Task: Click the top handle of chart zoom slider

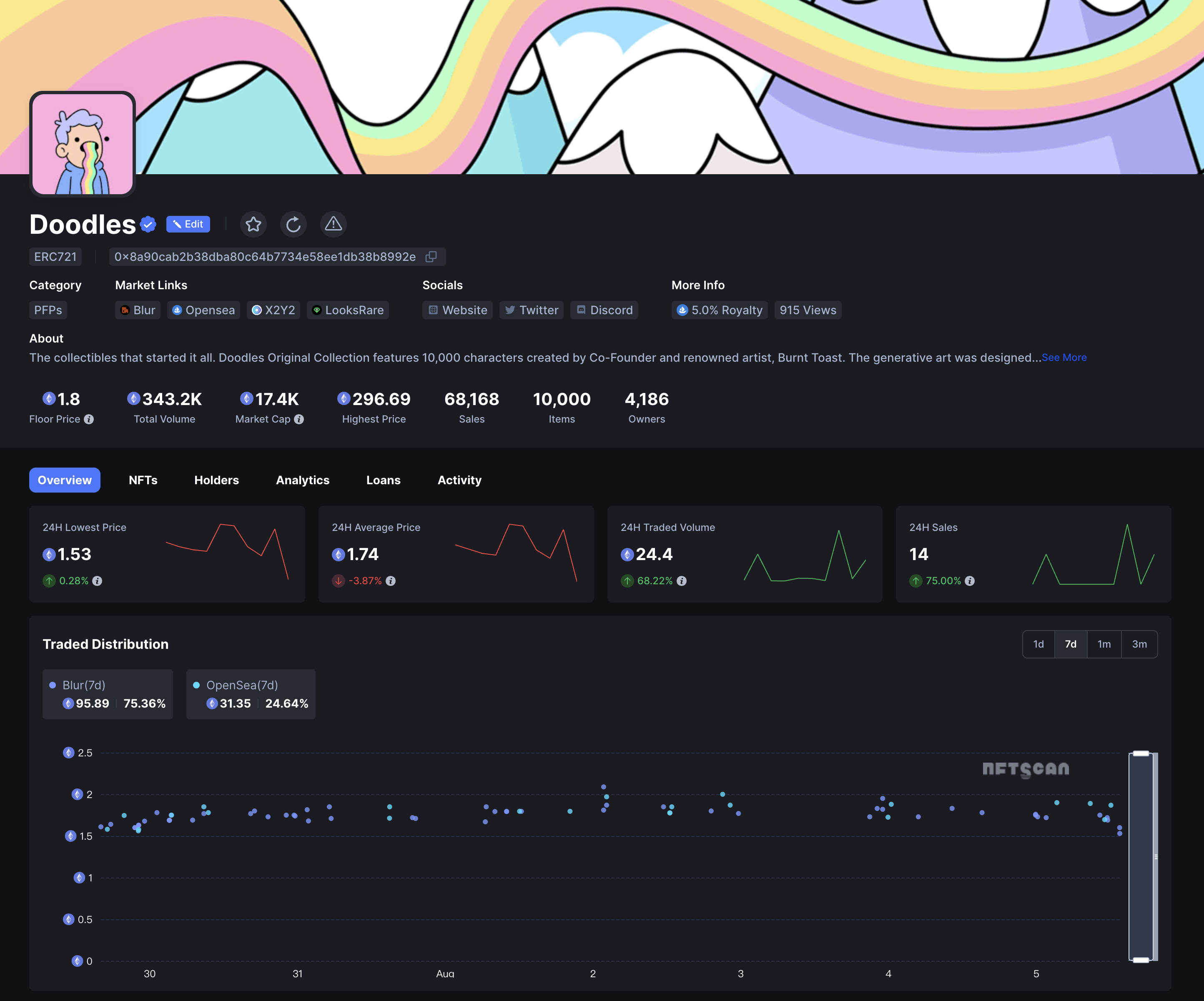Action: [x=1141, y=753]
